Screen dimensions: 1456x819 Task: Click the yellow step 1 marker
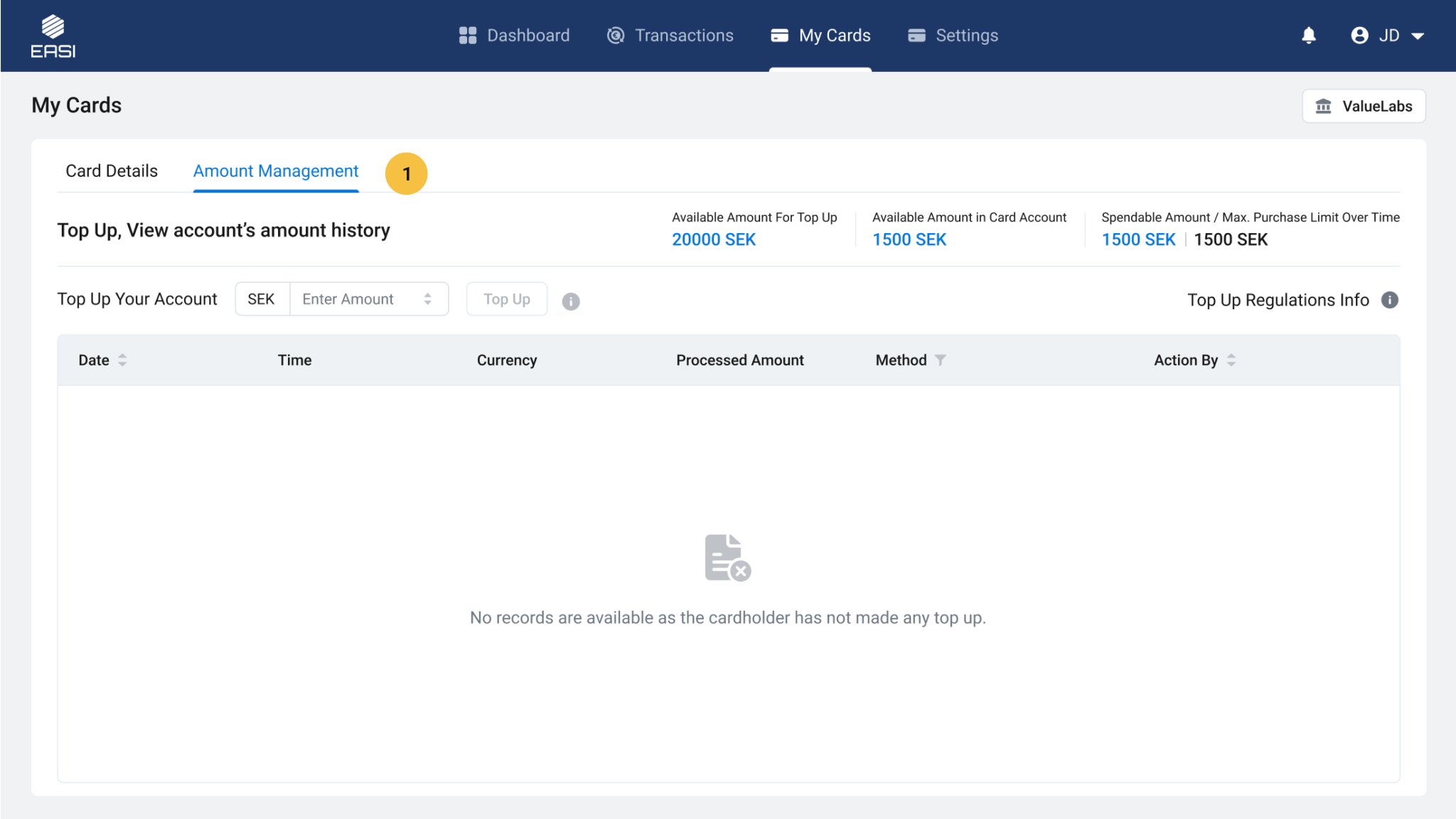(x=406, y=173)
